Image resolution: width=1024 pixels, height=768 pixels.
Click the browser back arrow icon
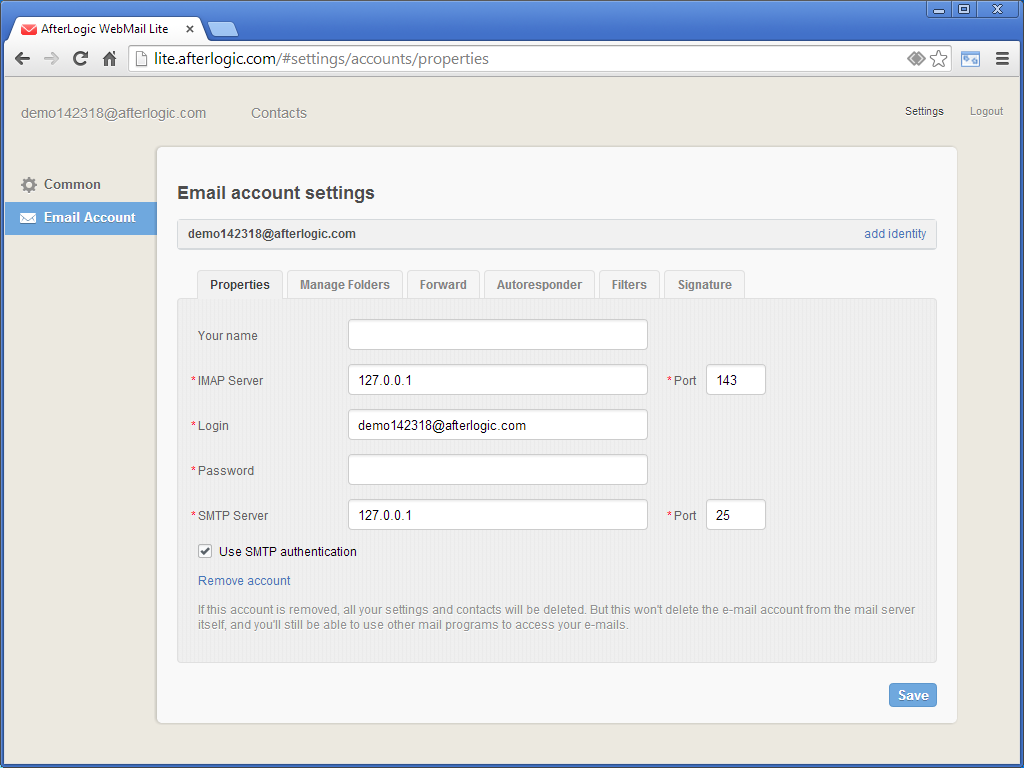click(22, 59)
